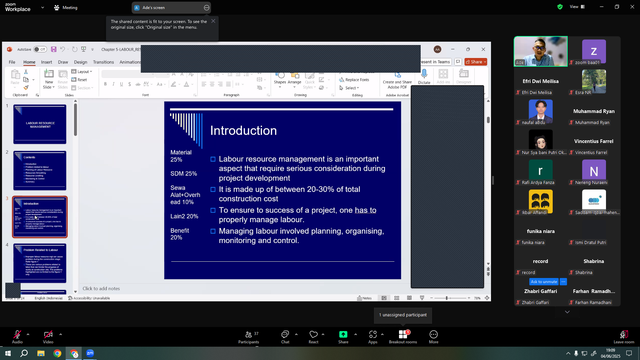Click the Zoom encryption shield icon

[560, 7]
